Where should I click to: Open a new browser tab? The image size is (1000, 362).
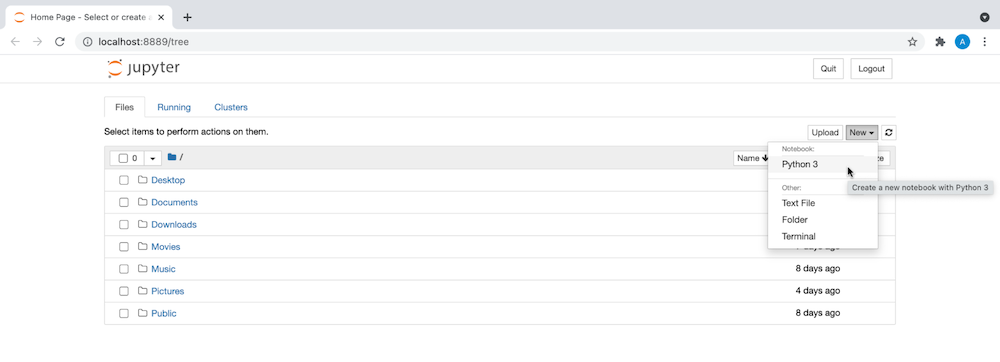click(x=187, y=17)
